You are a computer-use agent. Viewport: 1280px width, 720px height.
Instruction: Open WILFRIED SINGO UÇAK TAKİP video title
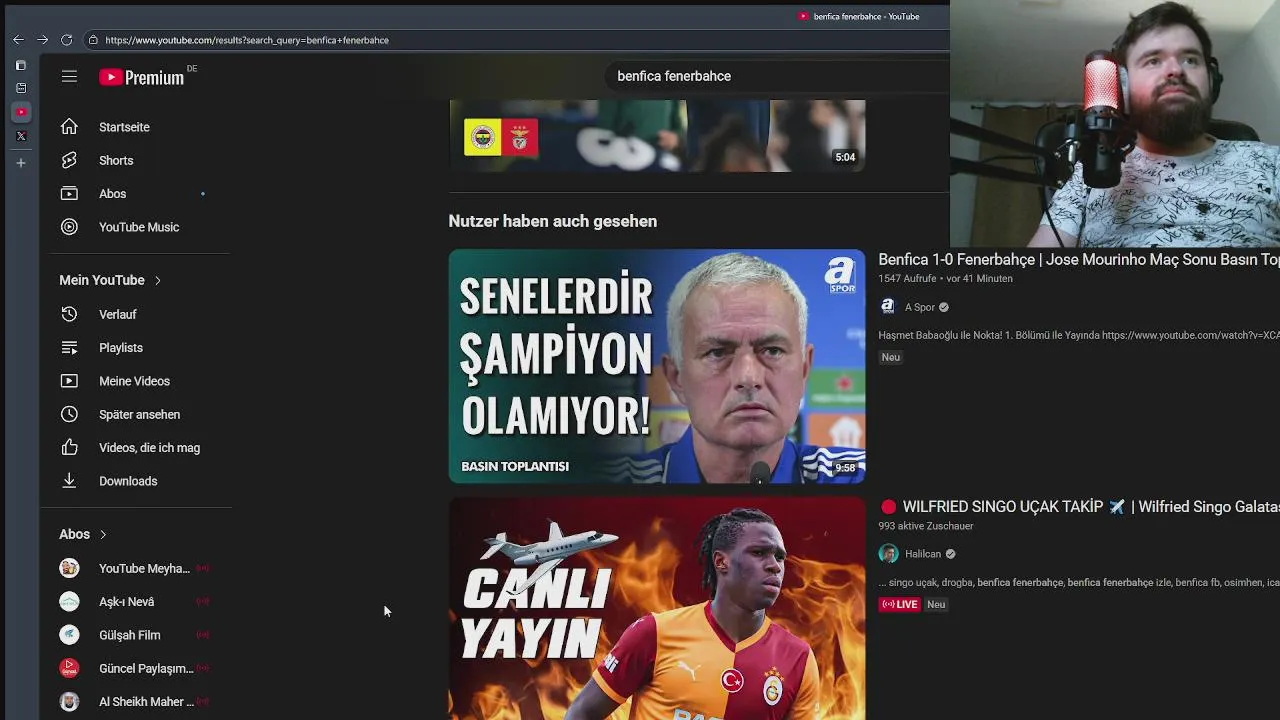point(1079,507)
